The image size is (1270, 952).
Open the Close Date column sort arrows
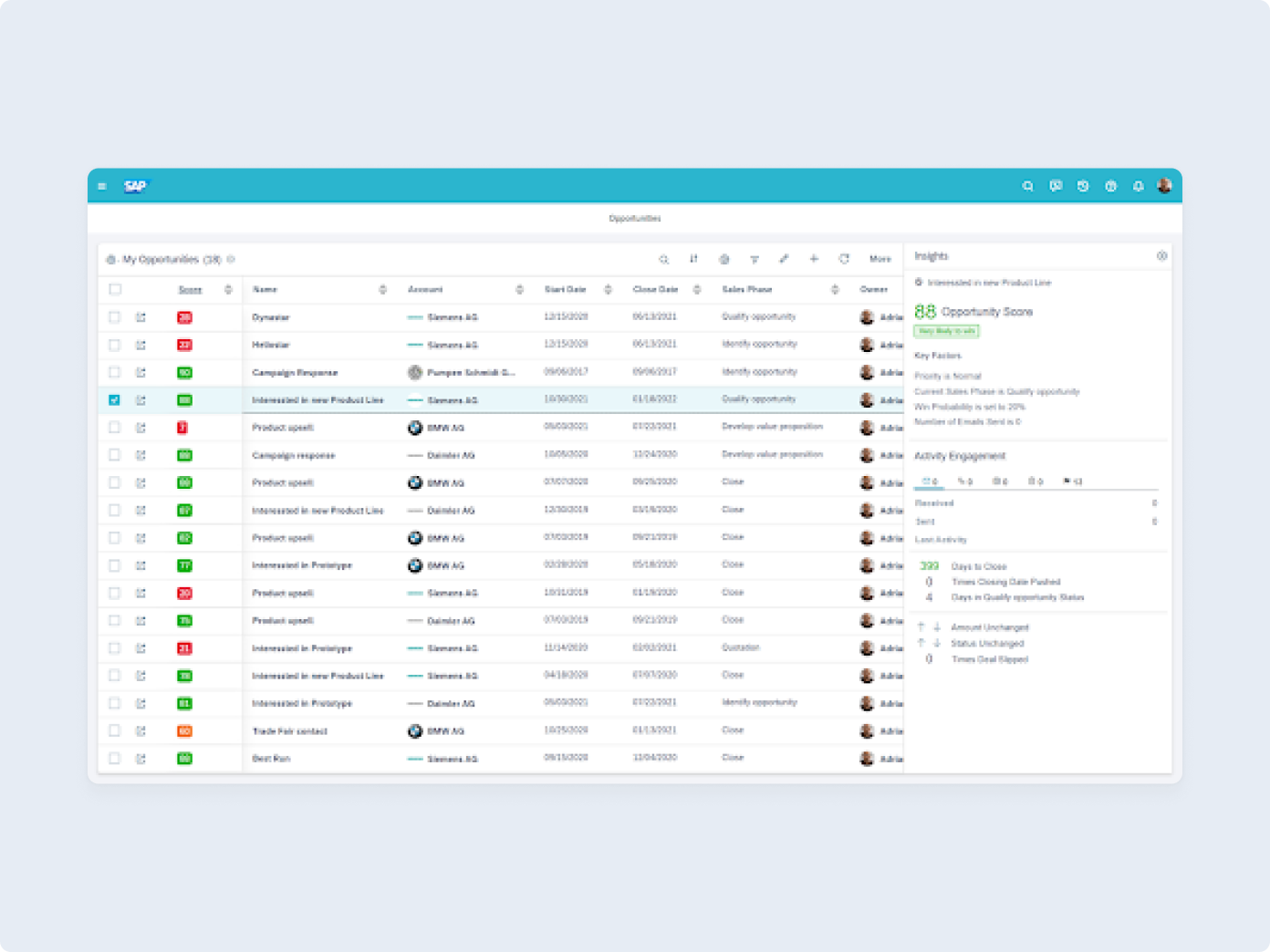(697, 289)
